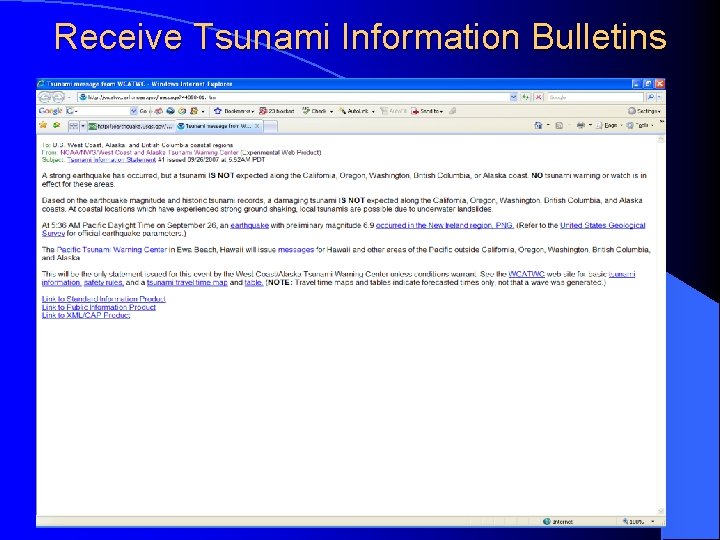This screenshot has width=720, height=540.
Task: Click the RSS feeds icon
Action: tap(559, 125)
